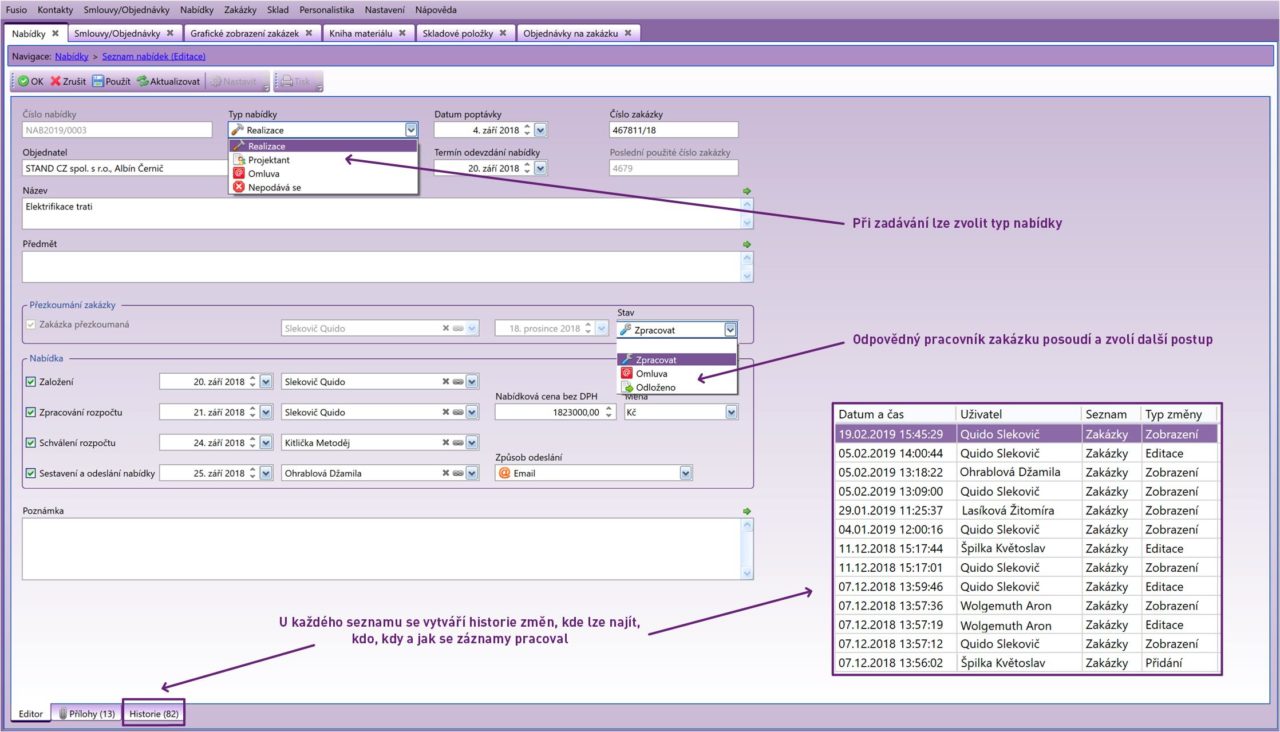Confirm the form with the OK button
Image resolution: width=1280 pixels, height=732 pixels.
[30, 81]
